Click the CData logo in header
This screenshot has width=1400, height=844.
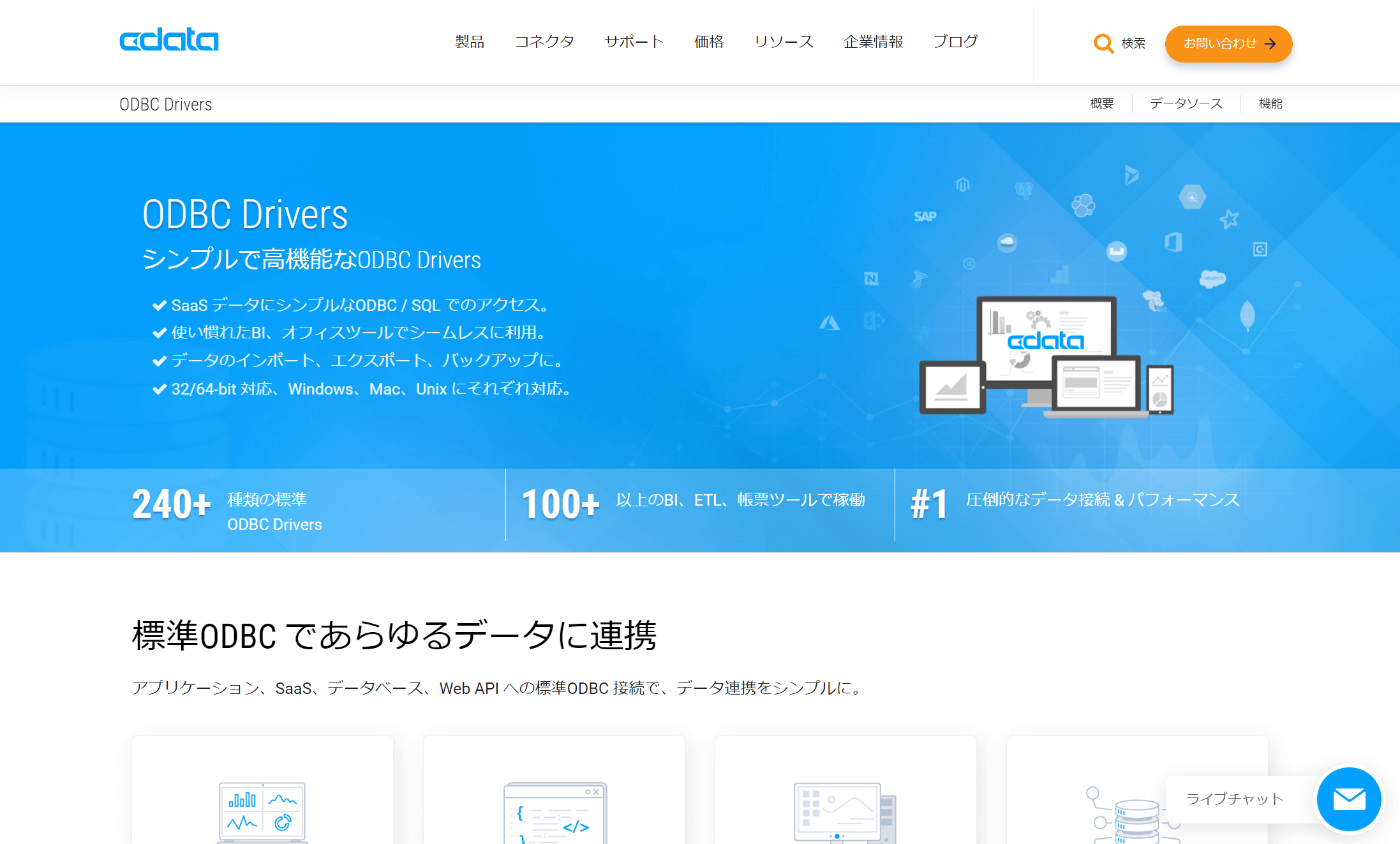coord(169,40)
